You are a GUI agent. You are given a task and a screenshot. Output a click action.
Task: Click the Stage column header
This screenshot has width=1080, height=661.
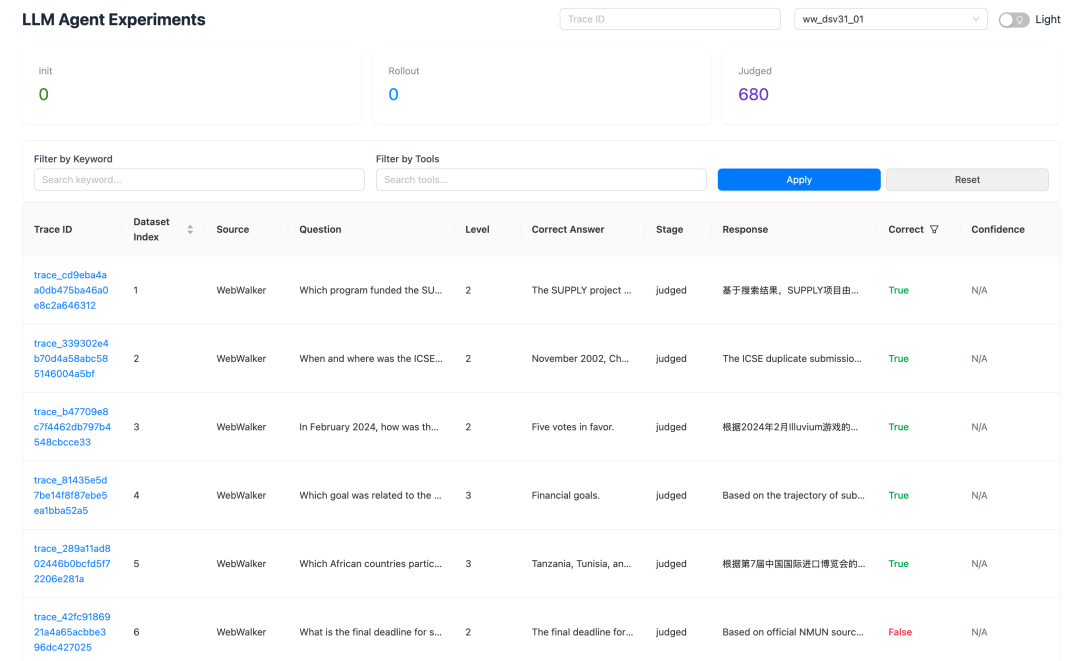tap(669, 229)
